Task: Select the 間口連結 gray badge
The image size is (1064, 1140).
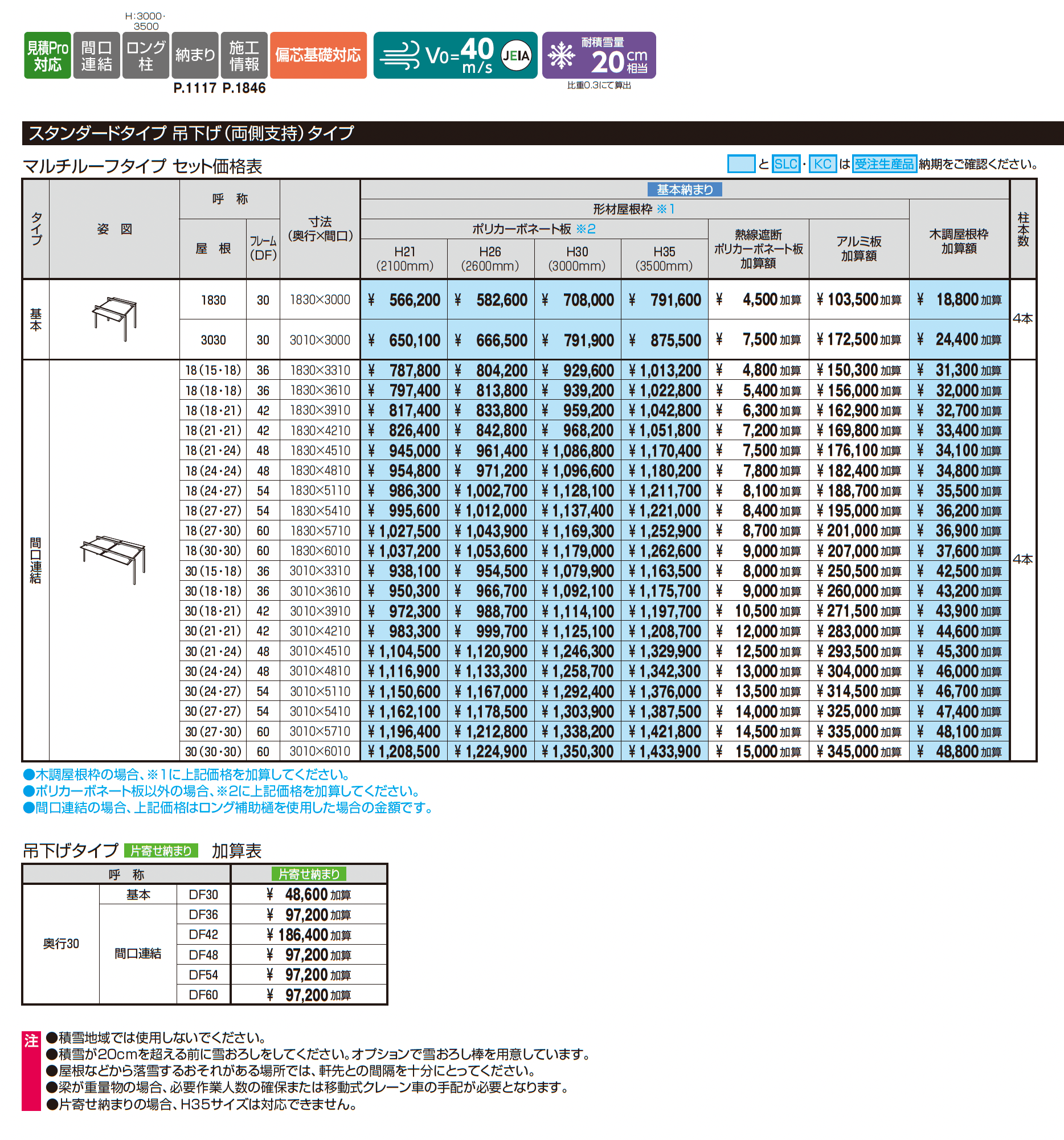Action: pos(96,55)
